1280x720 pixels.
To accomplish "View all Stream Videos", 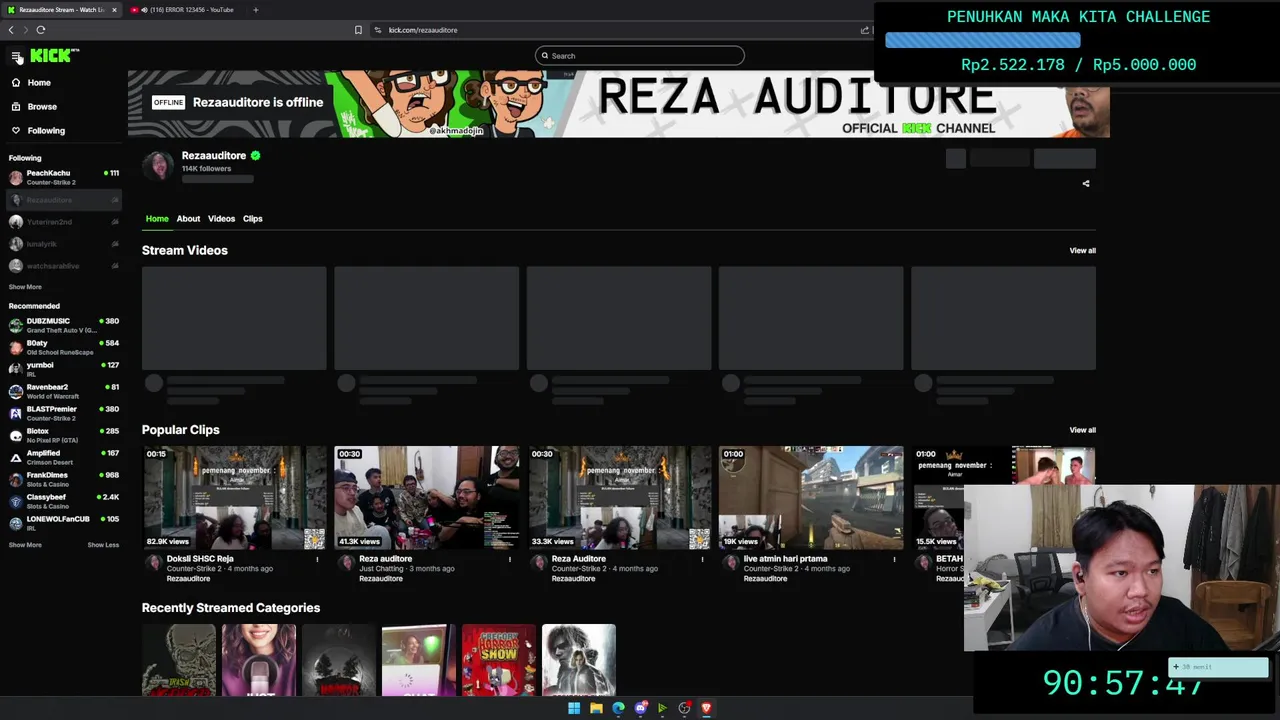I will (x=1082, y=251).
